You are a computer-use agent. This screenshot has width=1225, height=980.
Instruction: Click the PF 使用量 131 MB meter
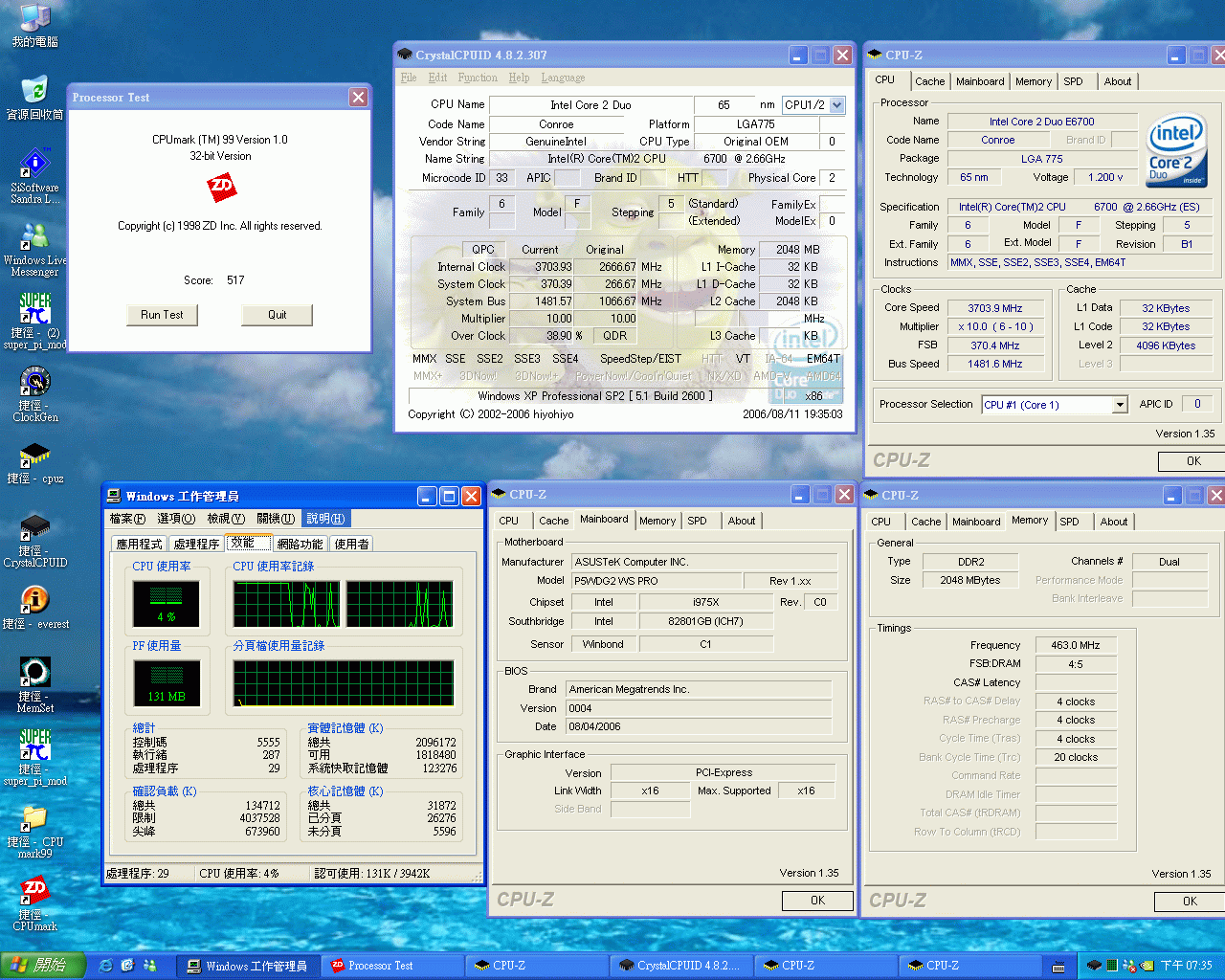(167, 683)
